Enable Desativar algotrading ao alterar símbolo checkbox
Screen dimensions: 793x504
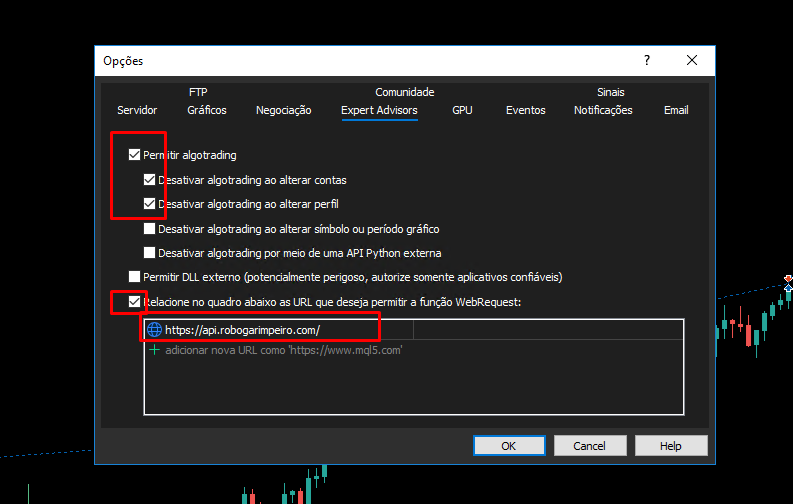coord(150,229)
